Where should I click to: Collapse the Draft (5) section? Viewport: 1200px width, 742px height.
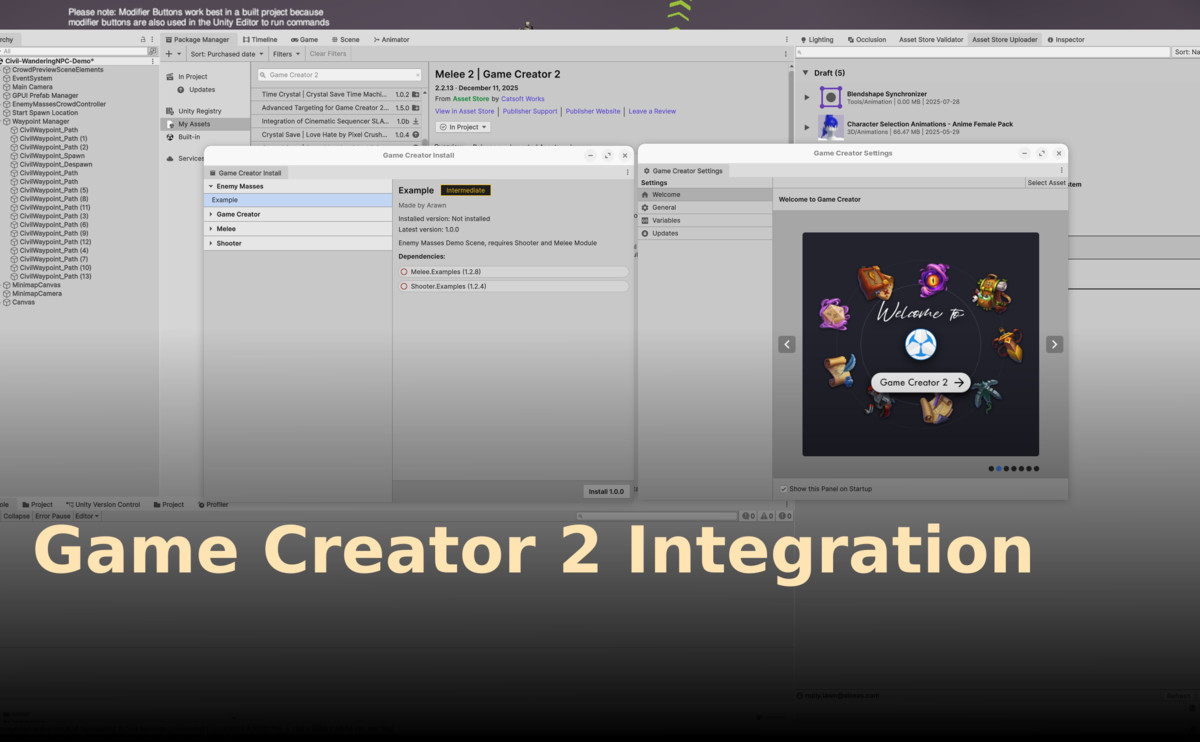[804, 73]
